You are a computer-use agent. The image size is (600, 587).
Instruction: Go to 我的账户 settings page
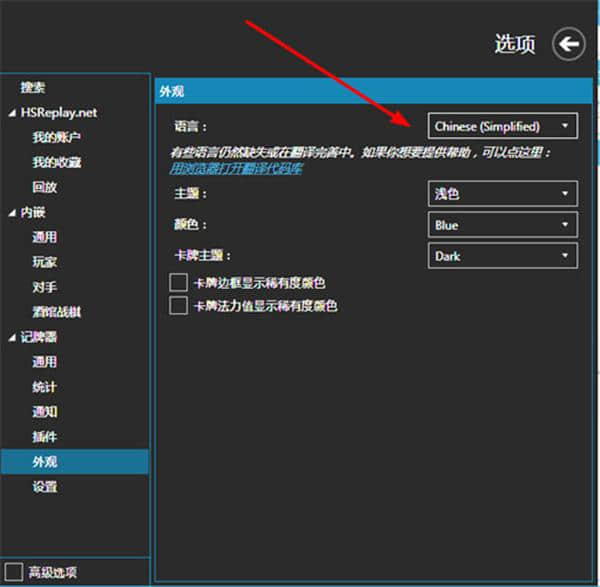coord(56,137)
